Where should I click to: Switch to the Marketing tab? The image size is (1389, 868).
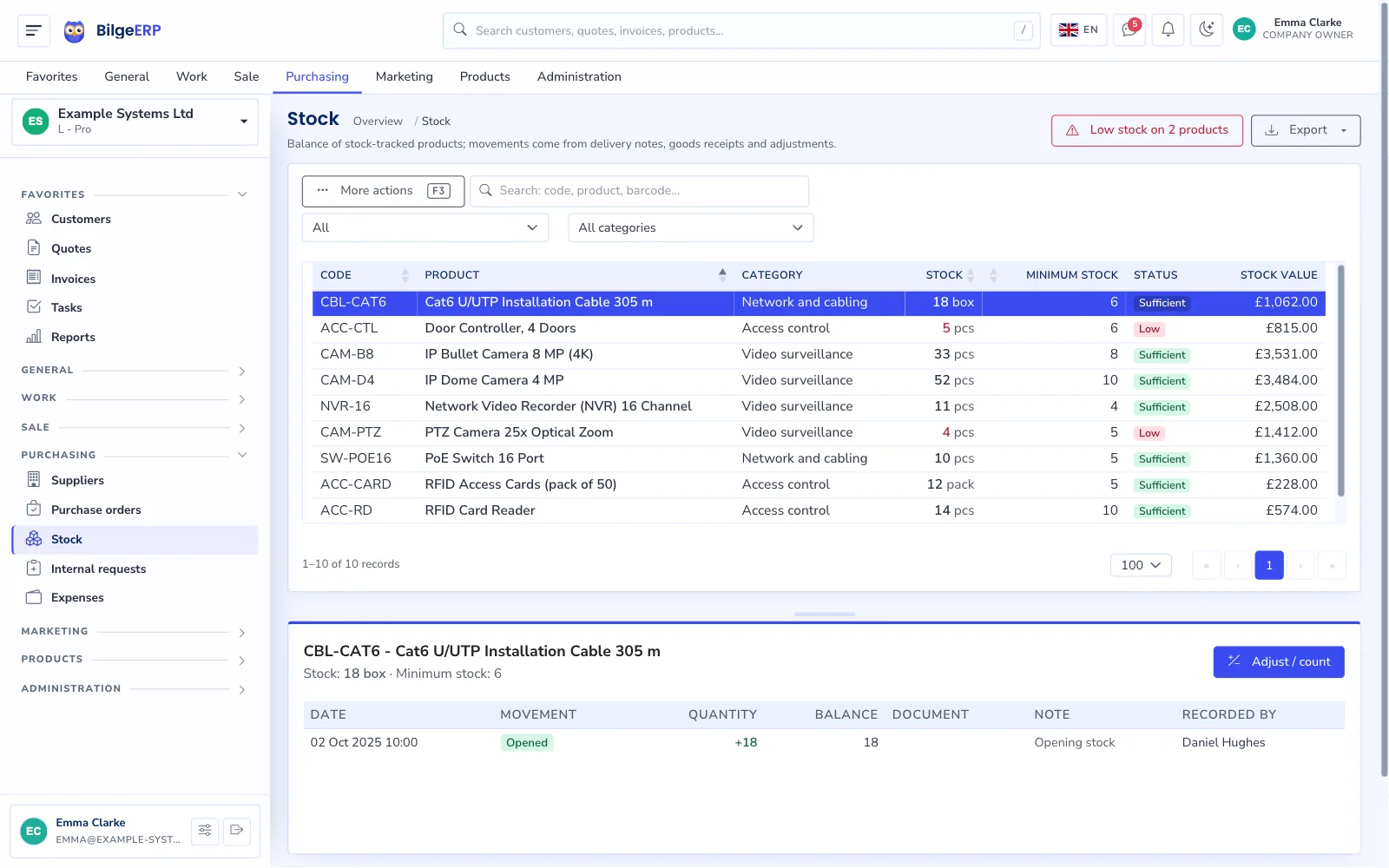pos(405,76)
